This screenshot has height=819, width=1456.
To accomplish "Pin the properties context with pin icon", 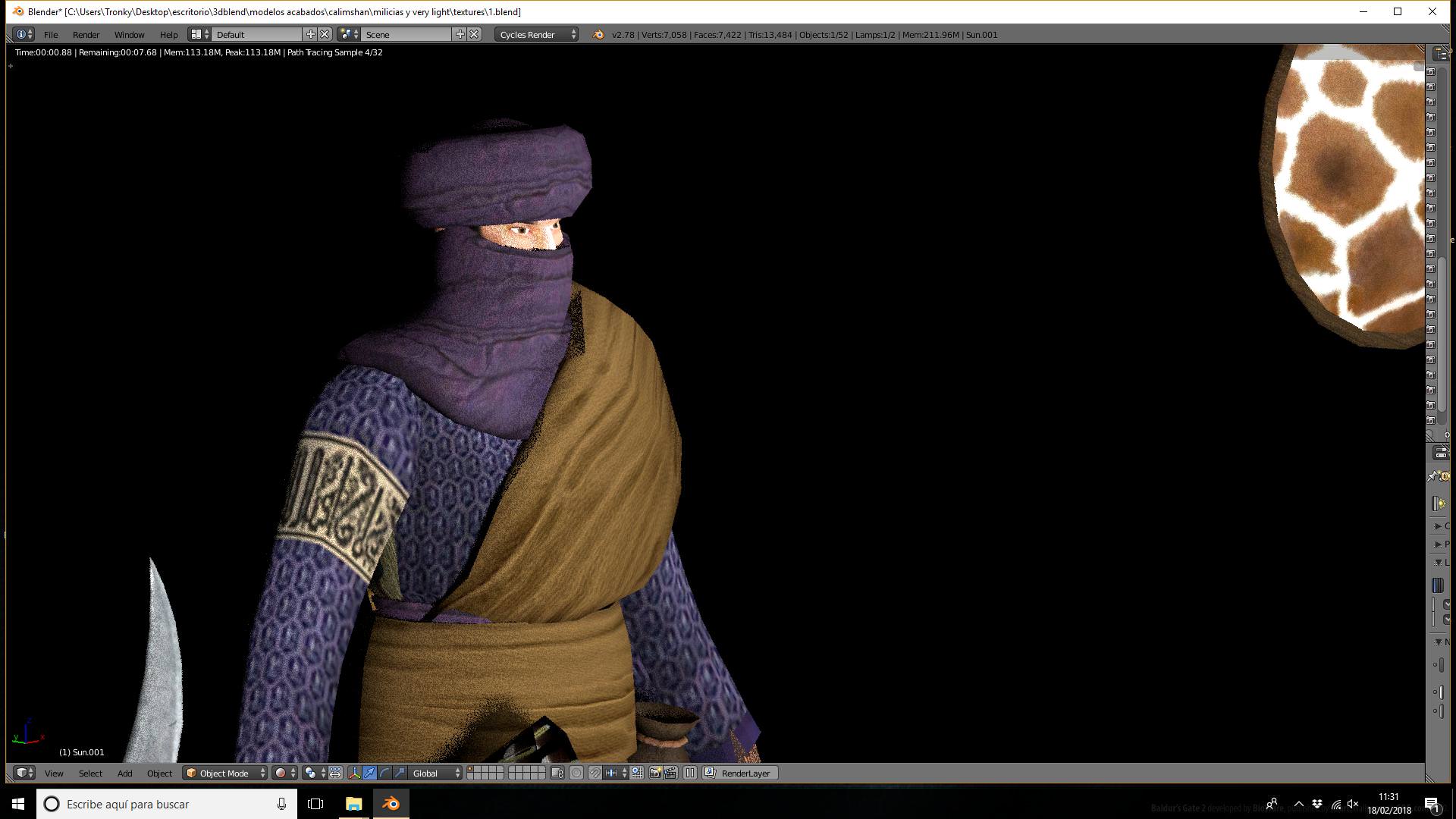I will tap(1432, 476).
